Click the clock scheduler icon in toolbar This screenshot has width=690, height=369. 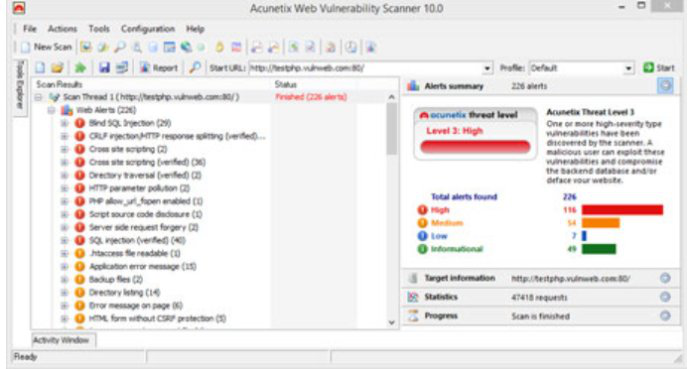point(351,47)
